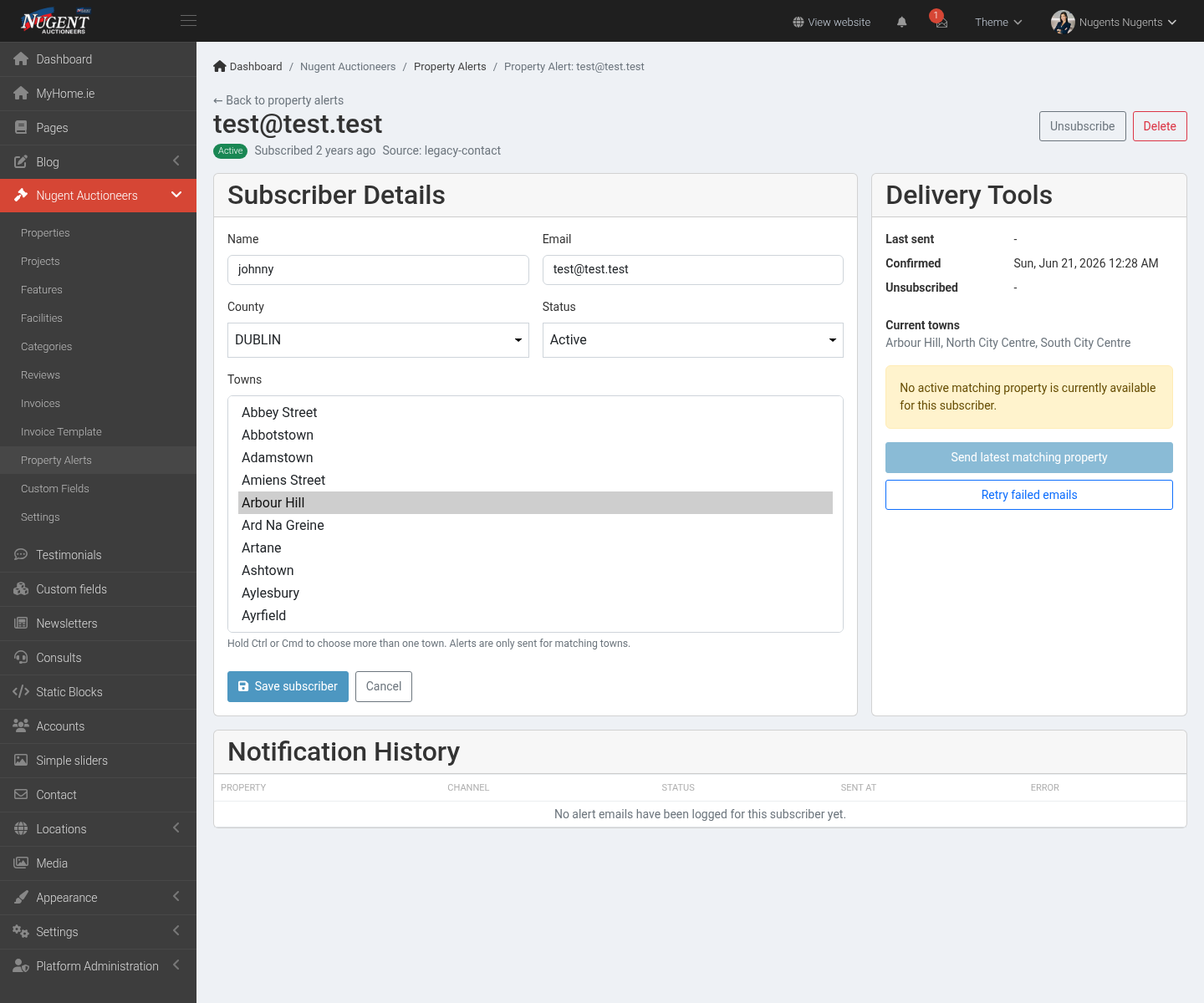Click the Custom fields cubes icon
Image resolution: width=1204 pixels, height=1003 pixels.
point(21,589)
